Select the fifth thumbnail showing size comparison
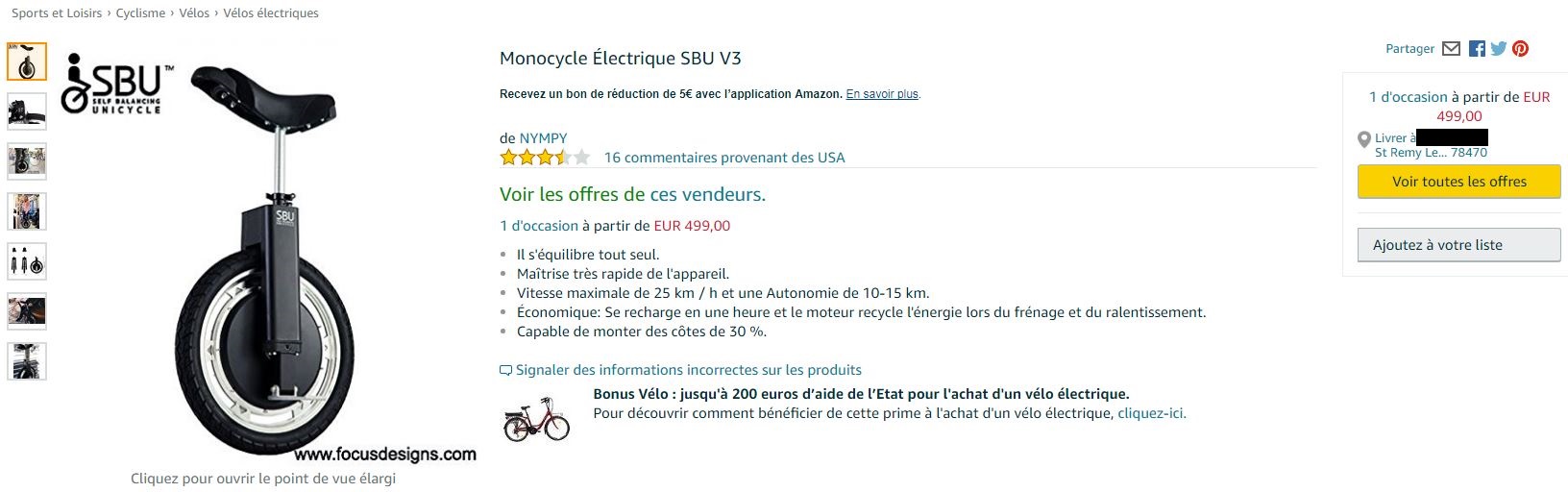Screen dimensions: 1568x492 click(27, 261)
